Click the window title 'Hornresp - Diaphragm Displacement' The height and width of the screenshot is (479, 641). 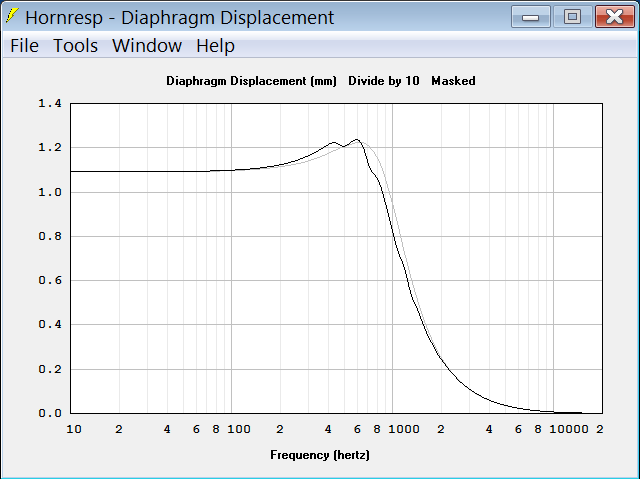tap(179, 18)
